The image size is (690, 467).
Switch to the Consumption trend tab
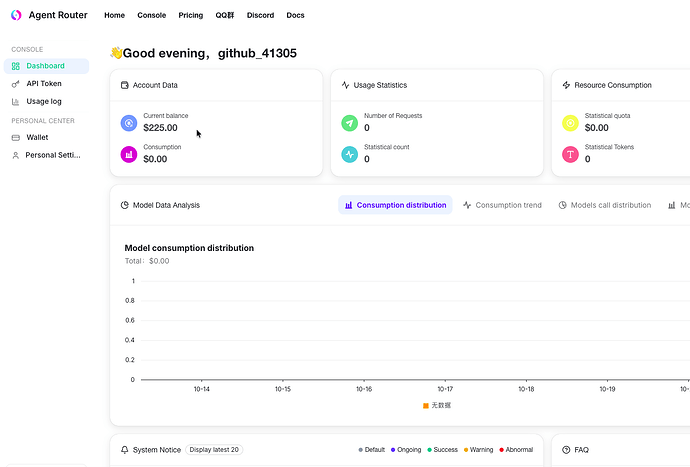(503, 205)
